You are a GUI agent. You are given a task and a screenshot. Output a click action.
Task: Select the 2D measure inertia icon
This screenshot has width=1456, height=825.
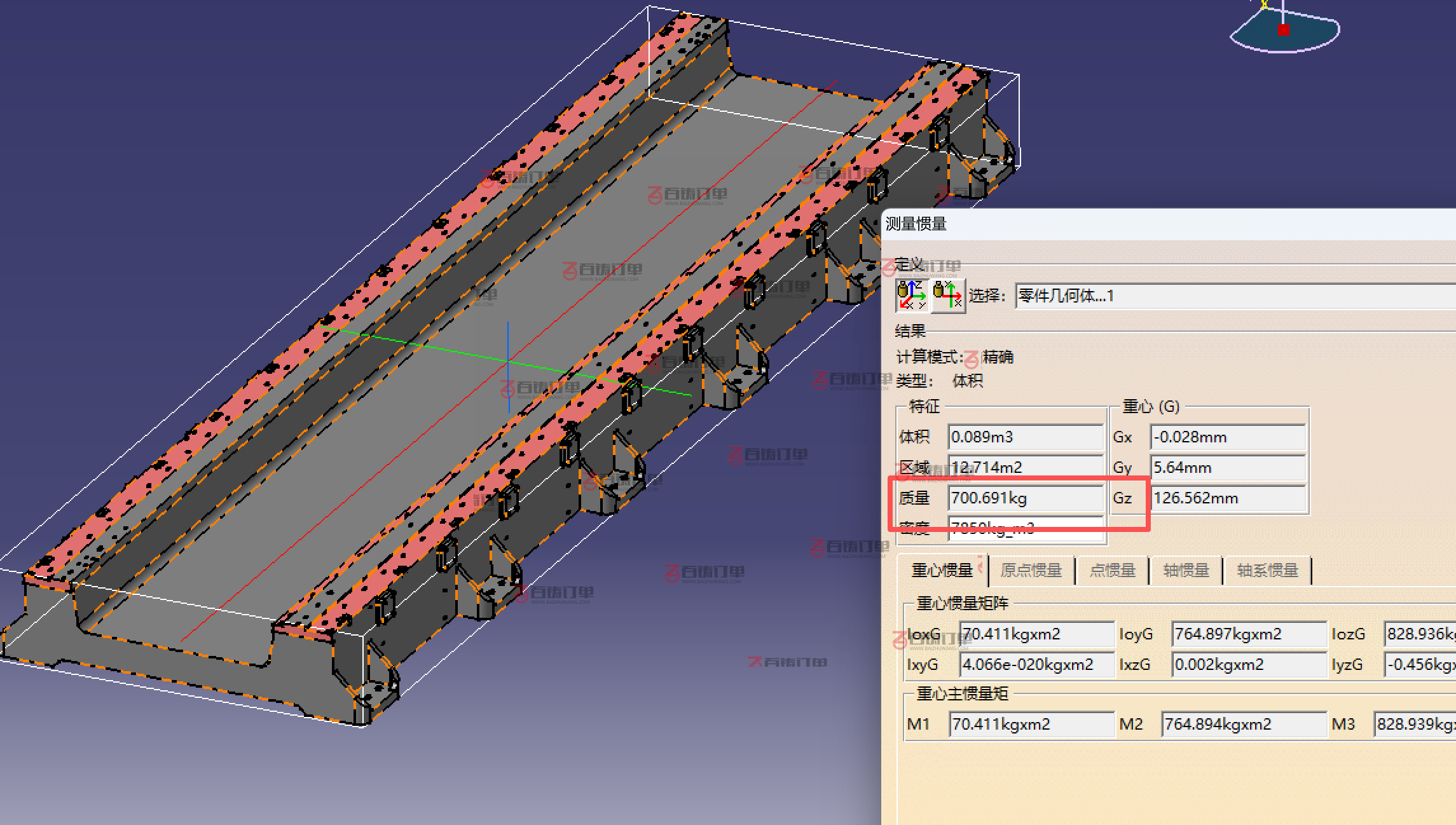[948, 296]
